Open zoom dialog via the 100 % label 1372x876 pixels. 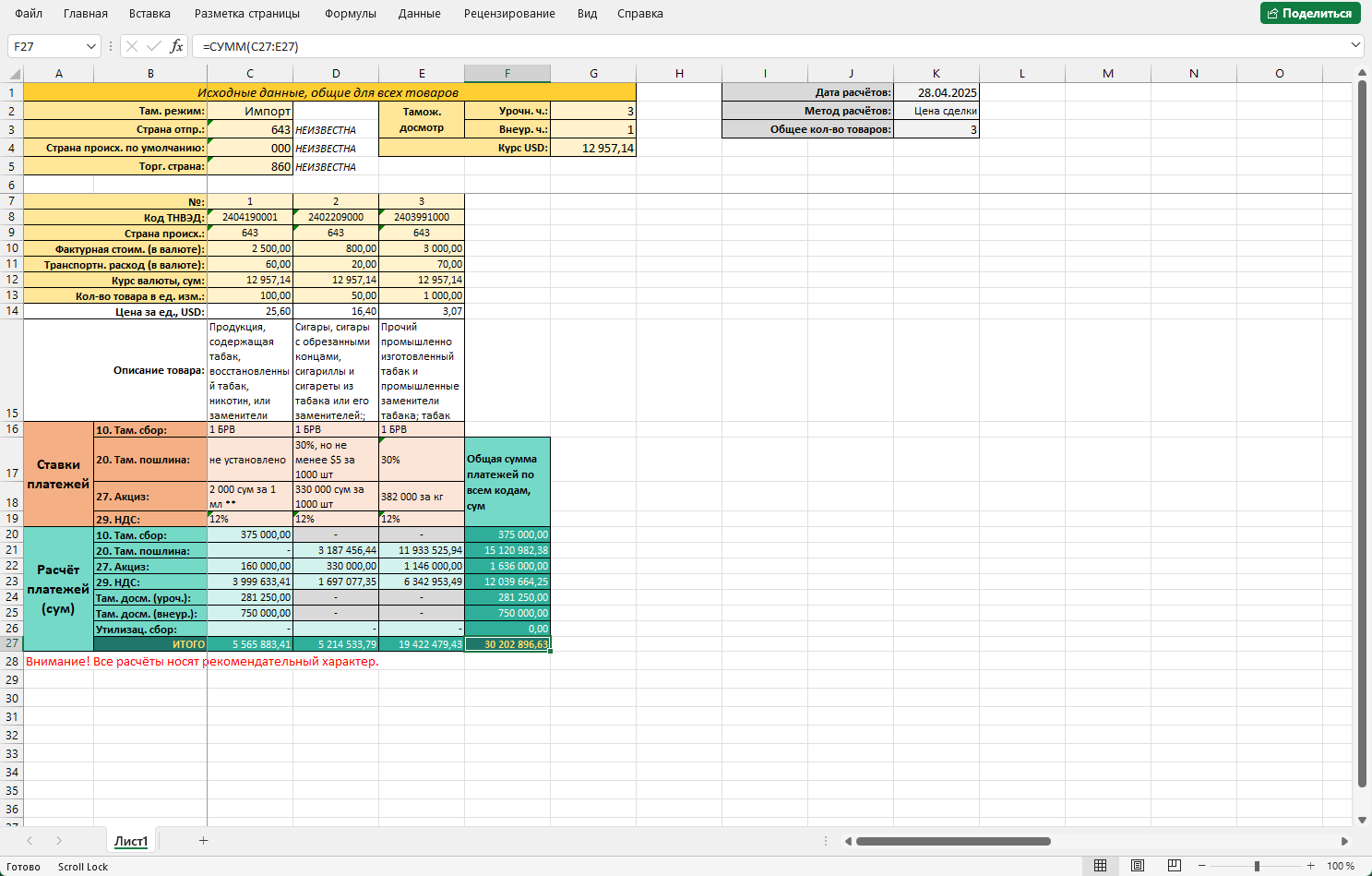coord(1340,866)
